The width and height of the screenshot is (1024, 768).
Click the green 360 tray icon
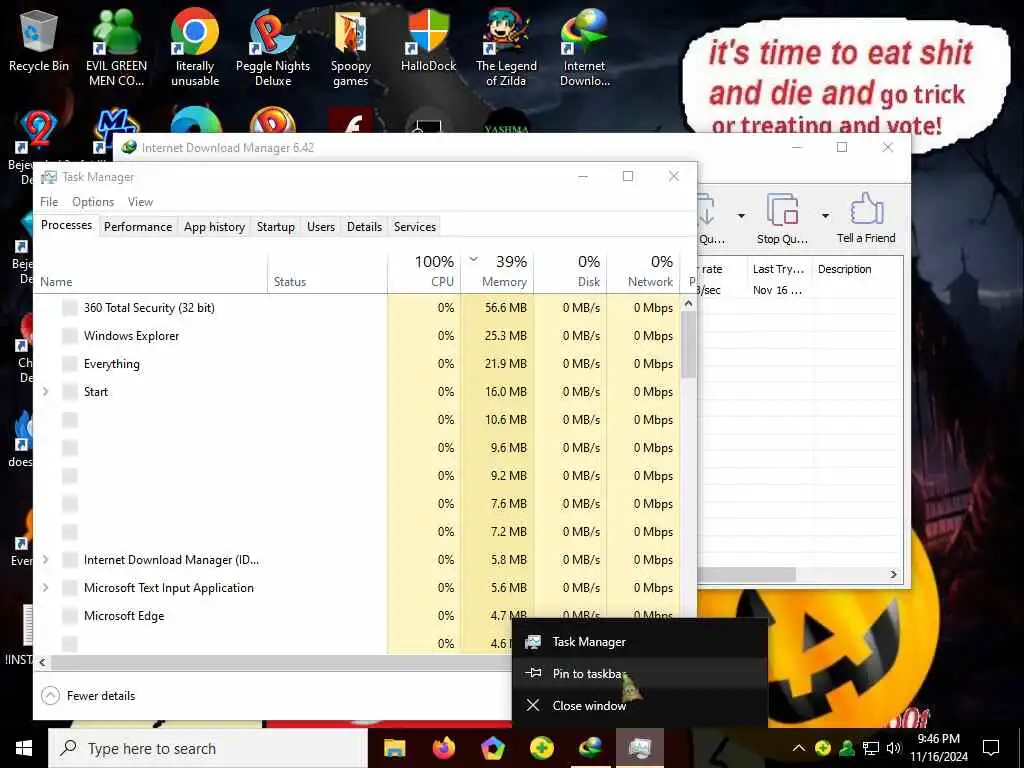click(823, 748)
